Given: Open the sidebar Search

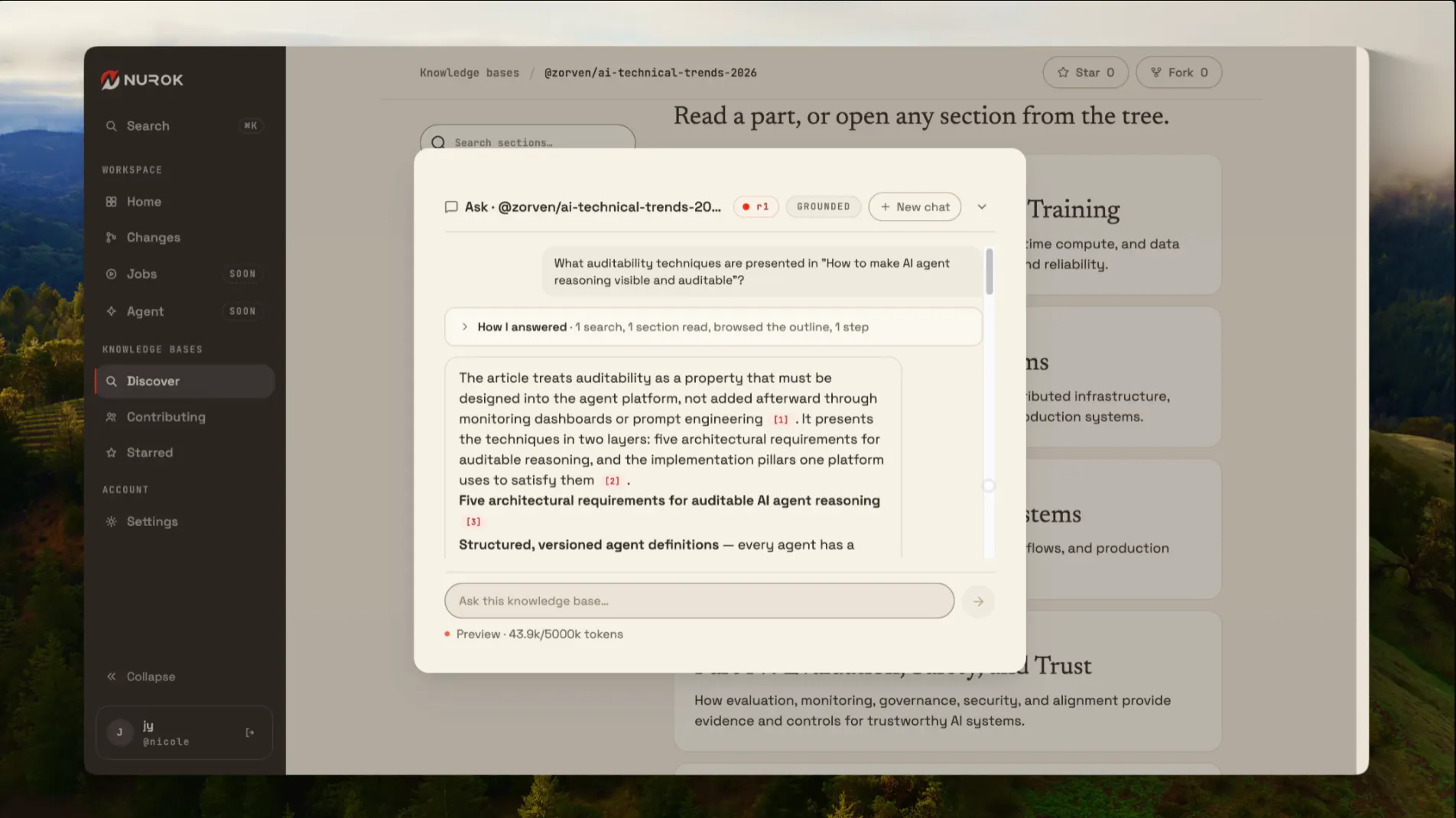Looking at the screenshot, I should pyautogui.click(x=184, y=125).
